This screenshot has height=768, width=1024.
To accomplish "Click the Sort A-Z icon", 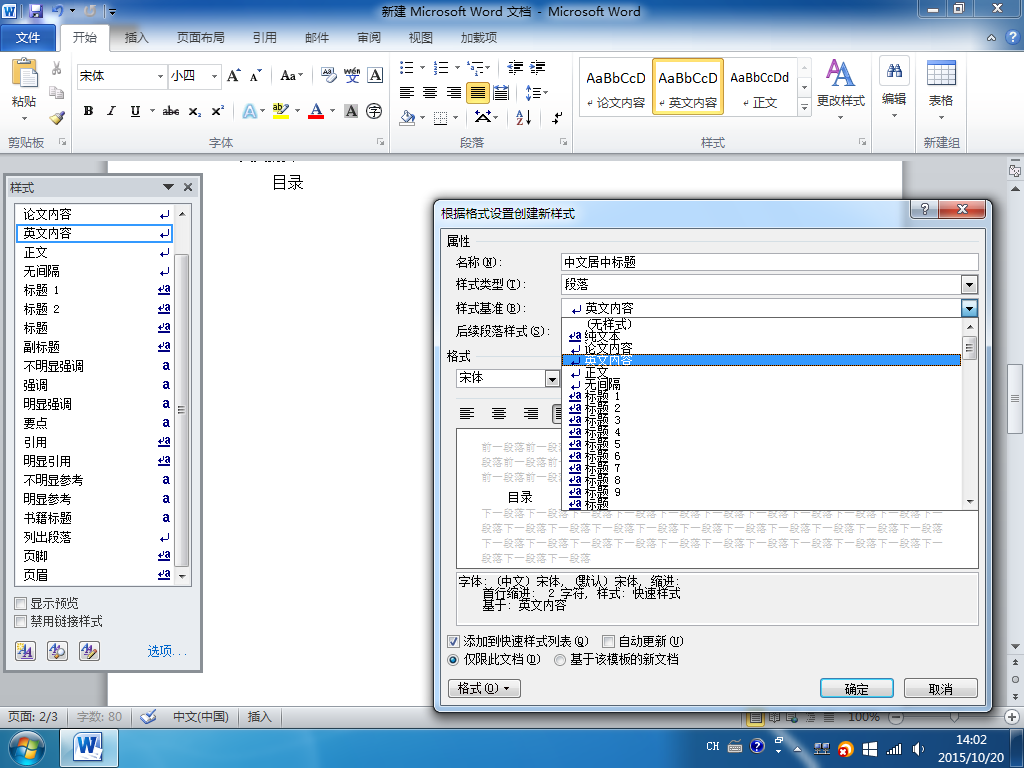I will pyautogui.click(x=524, y=118).
